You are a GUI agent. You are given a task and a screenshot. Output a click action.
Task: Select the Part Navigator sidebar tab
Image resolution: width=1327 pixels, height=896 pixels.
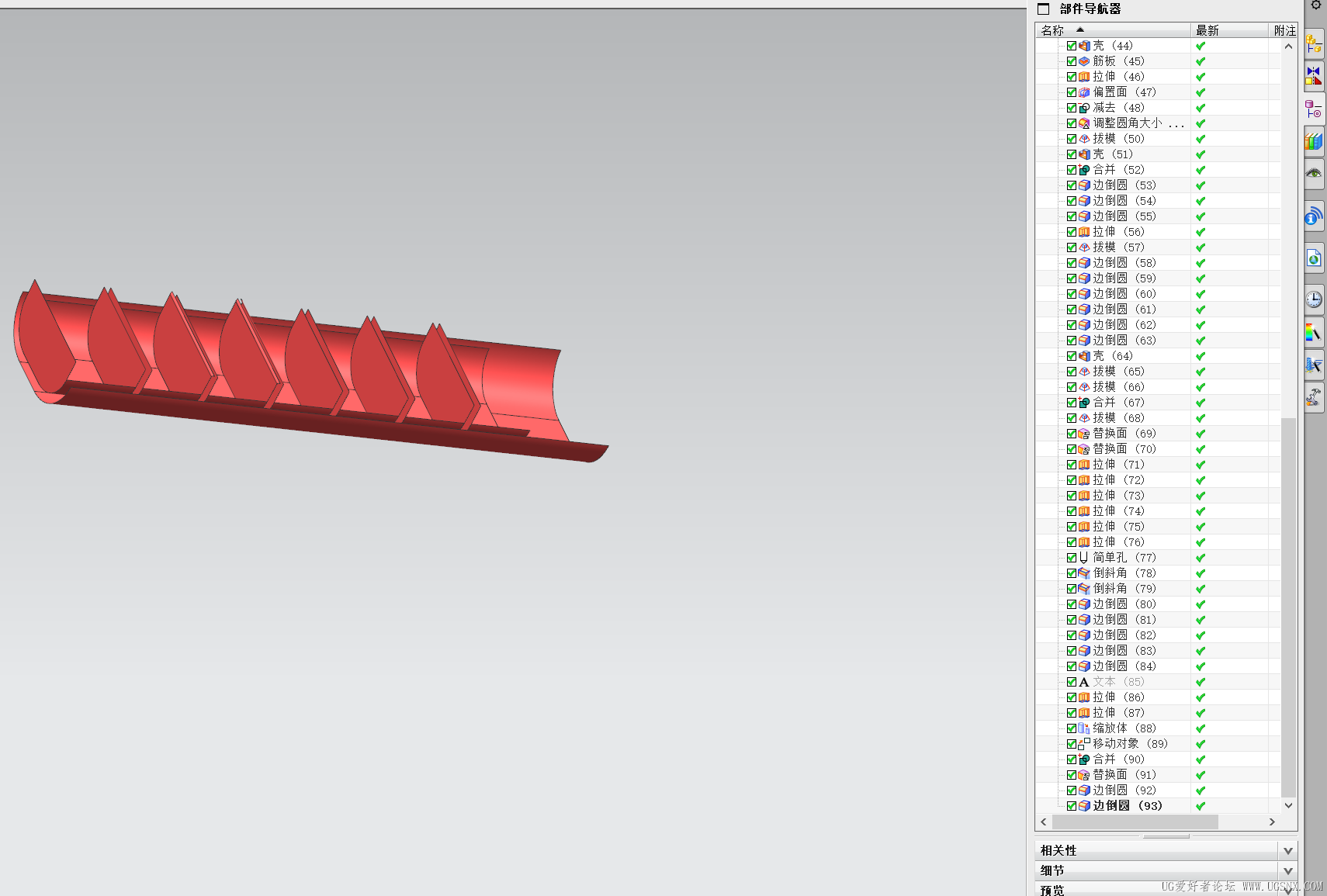[1314, 109]
